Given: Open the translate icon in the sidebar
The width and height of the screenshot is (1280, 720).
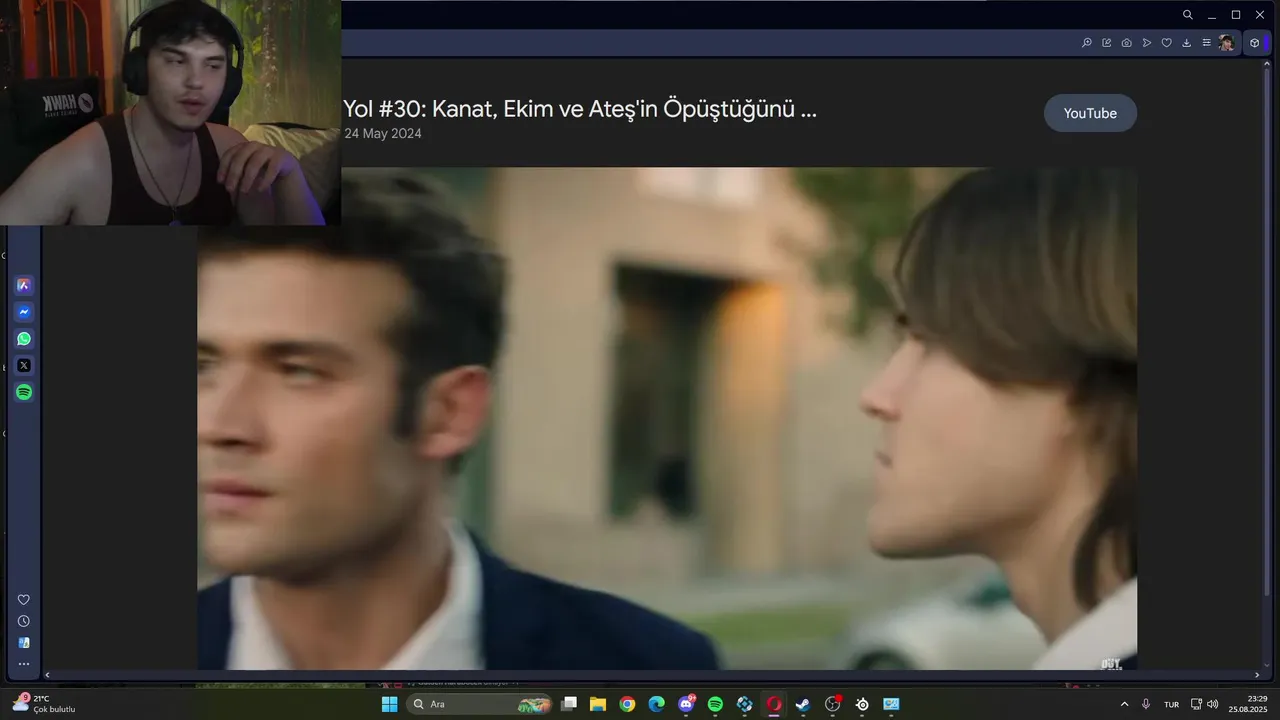Looking at the screenshot, I should point(24,643).
